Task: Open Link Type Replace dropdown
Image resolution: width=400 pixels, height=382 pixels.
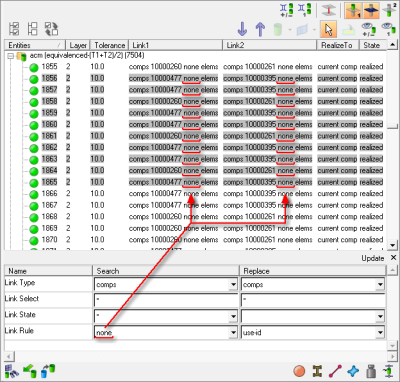Action: click(x=380, y=285)
